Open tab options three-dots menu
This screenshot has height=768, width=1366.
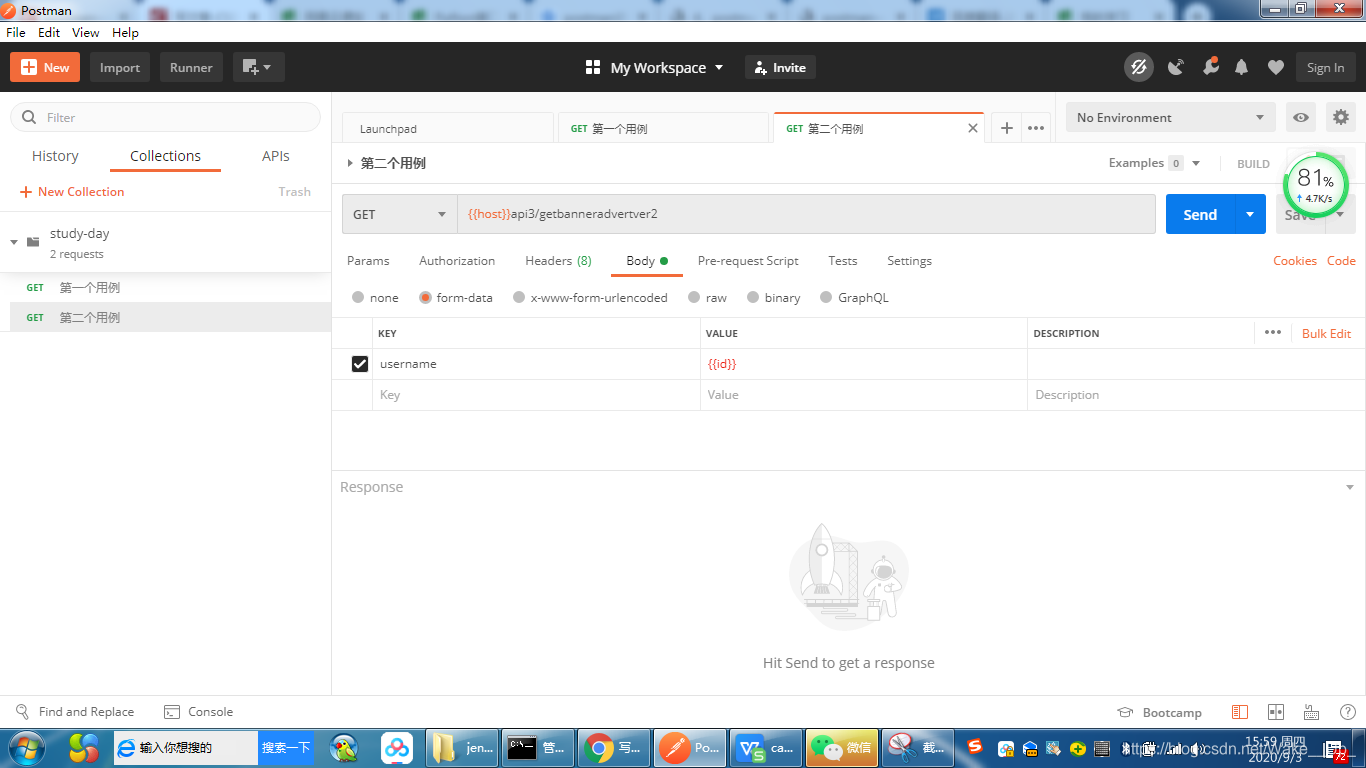pos(1036,128)
